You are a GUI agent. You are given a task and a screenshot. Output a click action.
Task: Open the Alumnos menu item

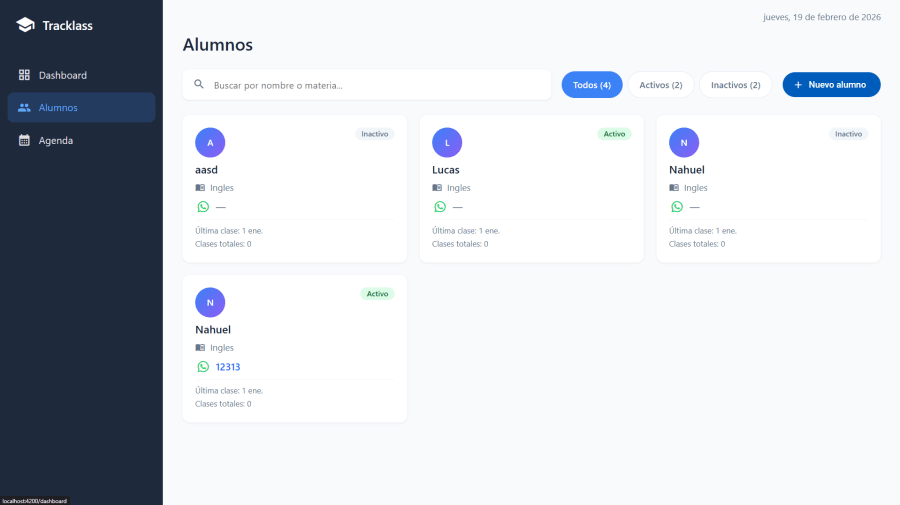click(x=82, y=107)
